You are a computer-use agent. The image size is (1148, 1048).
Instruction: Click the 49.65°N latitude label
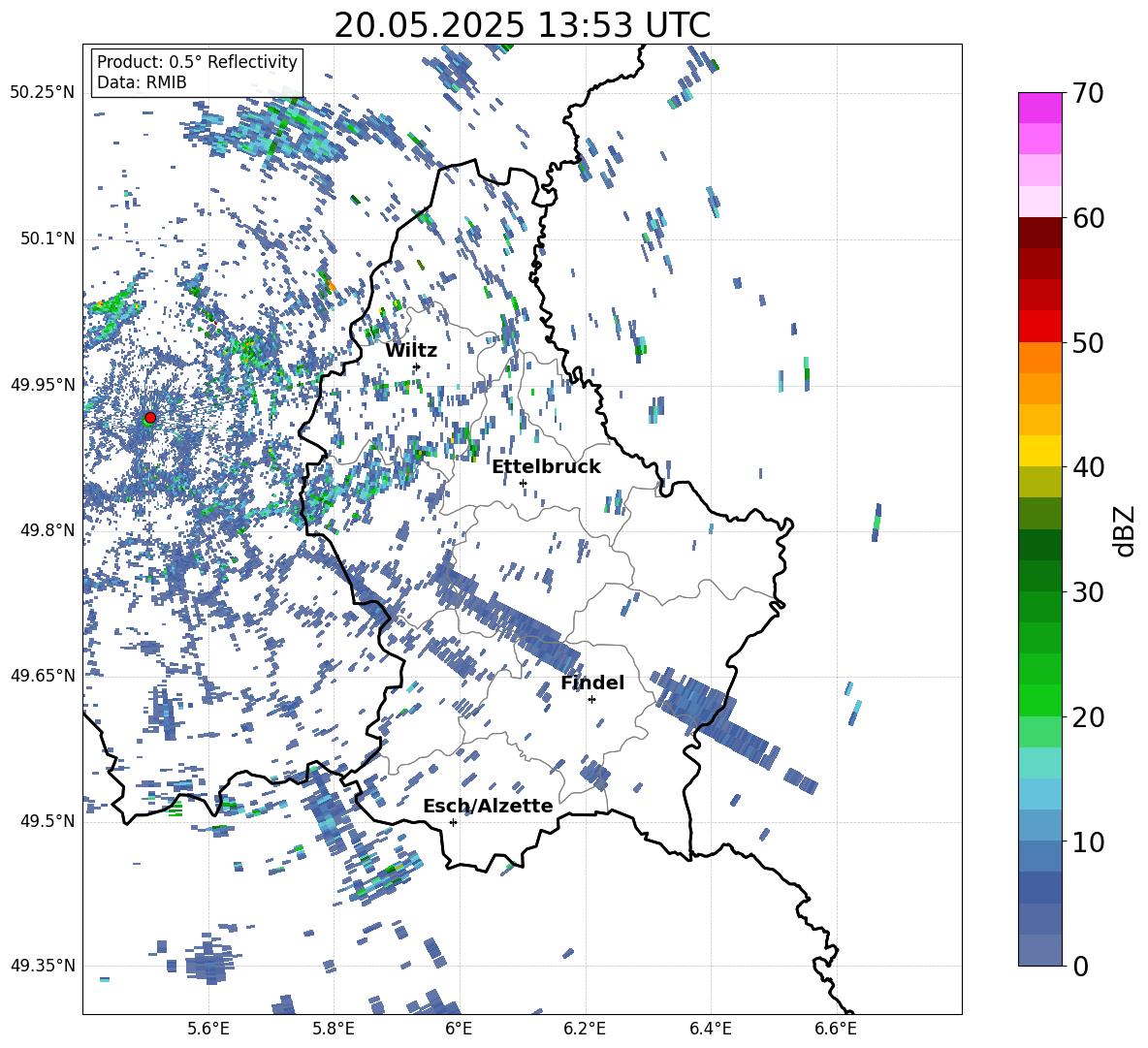[43, 675]
